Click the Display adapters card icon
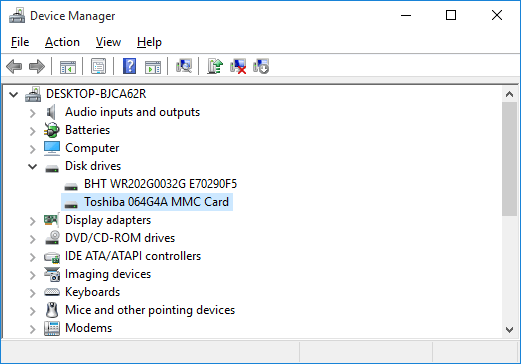The image size is (521, 364). [52, 220]
